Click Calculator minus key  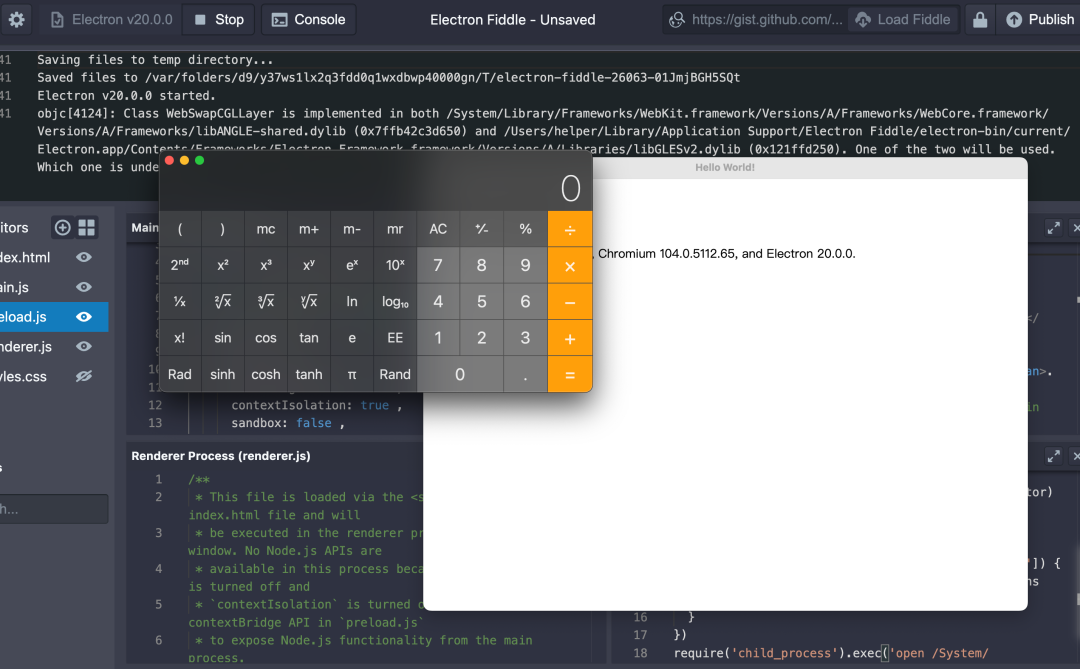(x=570, y=302)
